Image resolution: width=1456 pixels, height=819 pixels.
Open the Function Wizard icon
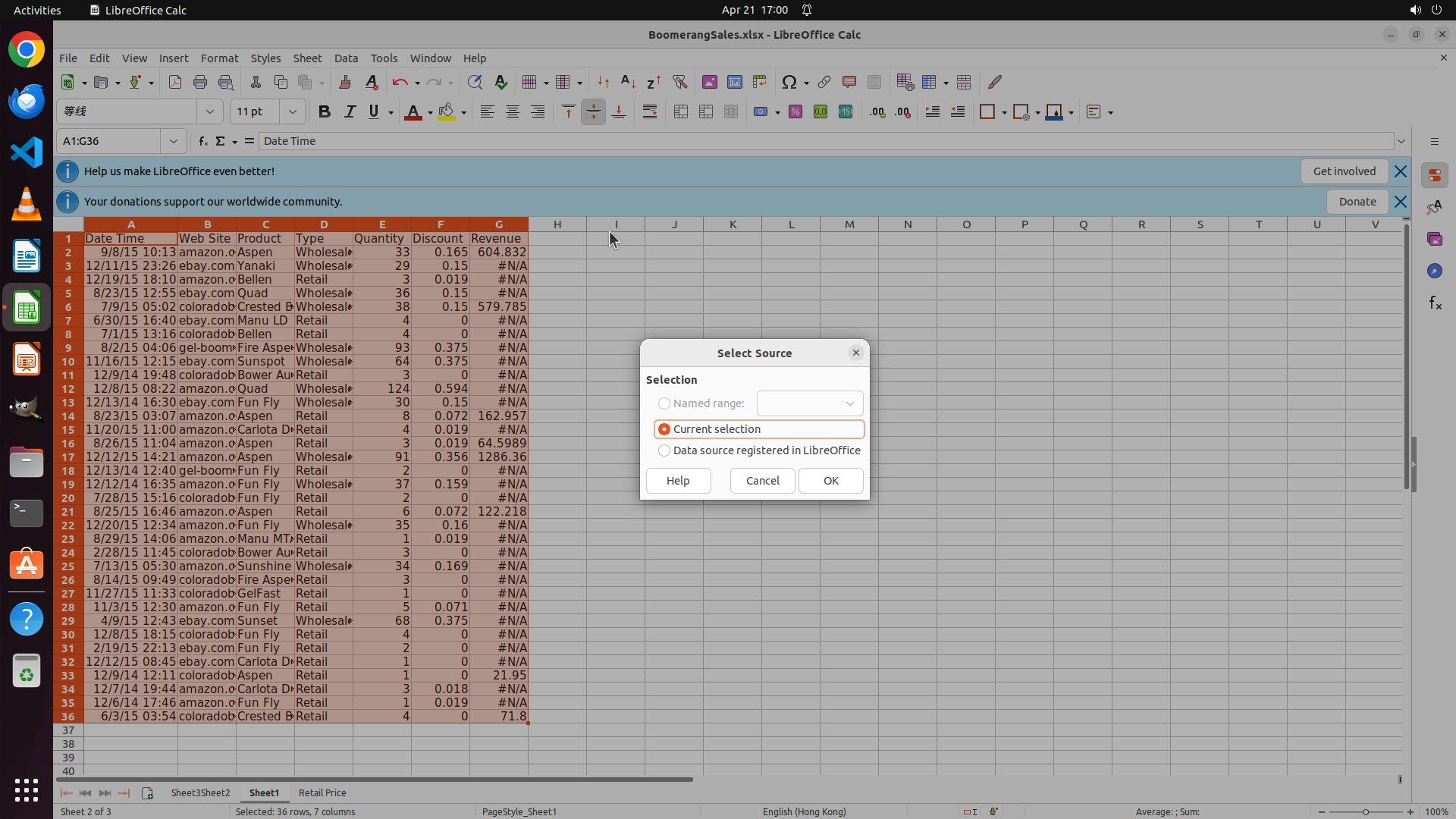point(202,141)
